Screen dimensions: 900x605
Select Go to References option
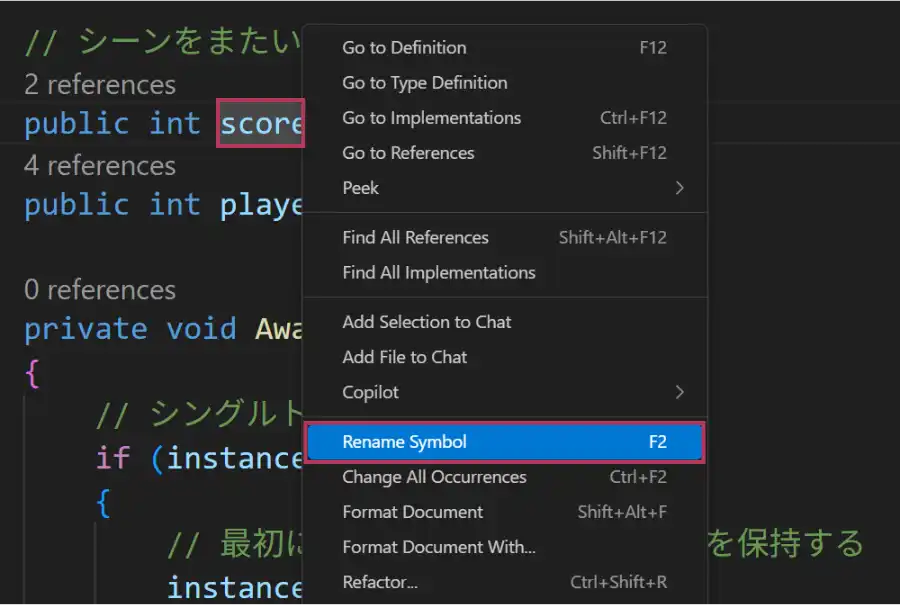coord(408,153)
